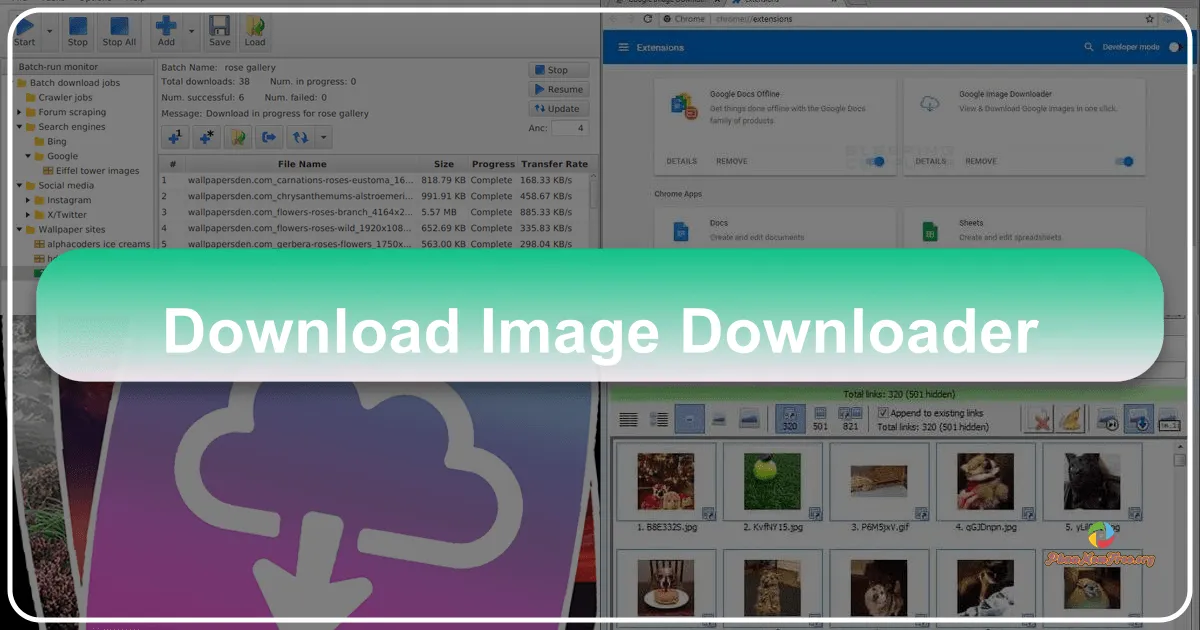The height and width of the screenshot is (630, 1200).
Task: Open DETAILS for Google Image Downloader
Action: tap(931, 160)
